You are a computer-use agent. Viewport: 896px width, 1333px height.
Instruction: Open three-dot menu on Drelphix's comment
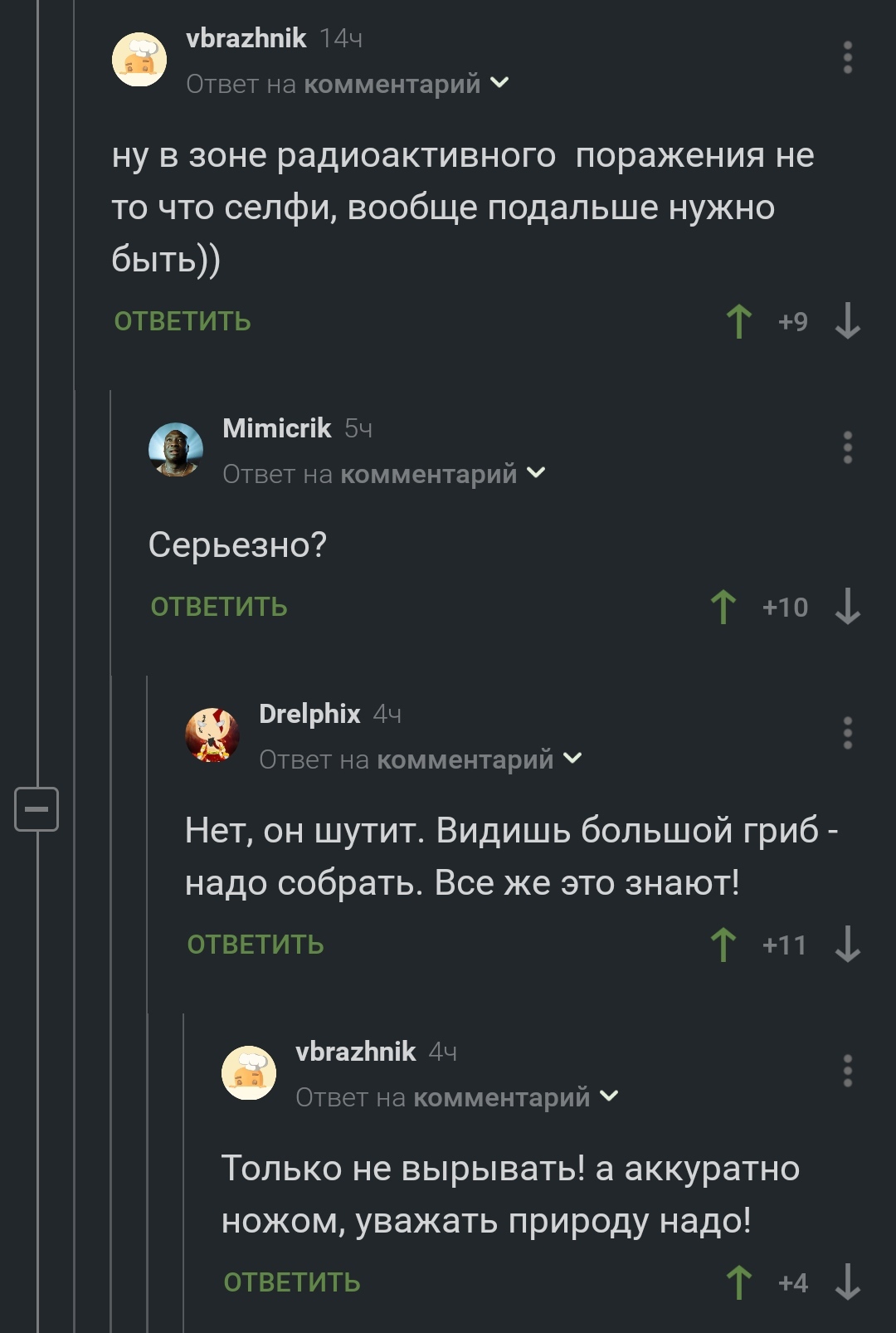(x=847, y=733)
